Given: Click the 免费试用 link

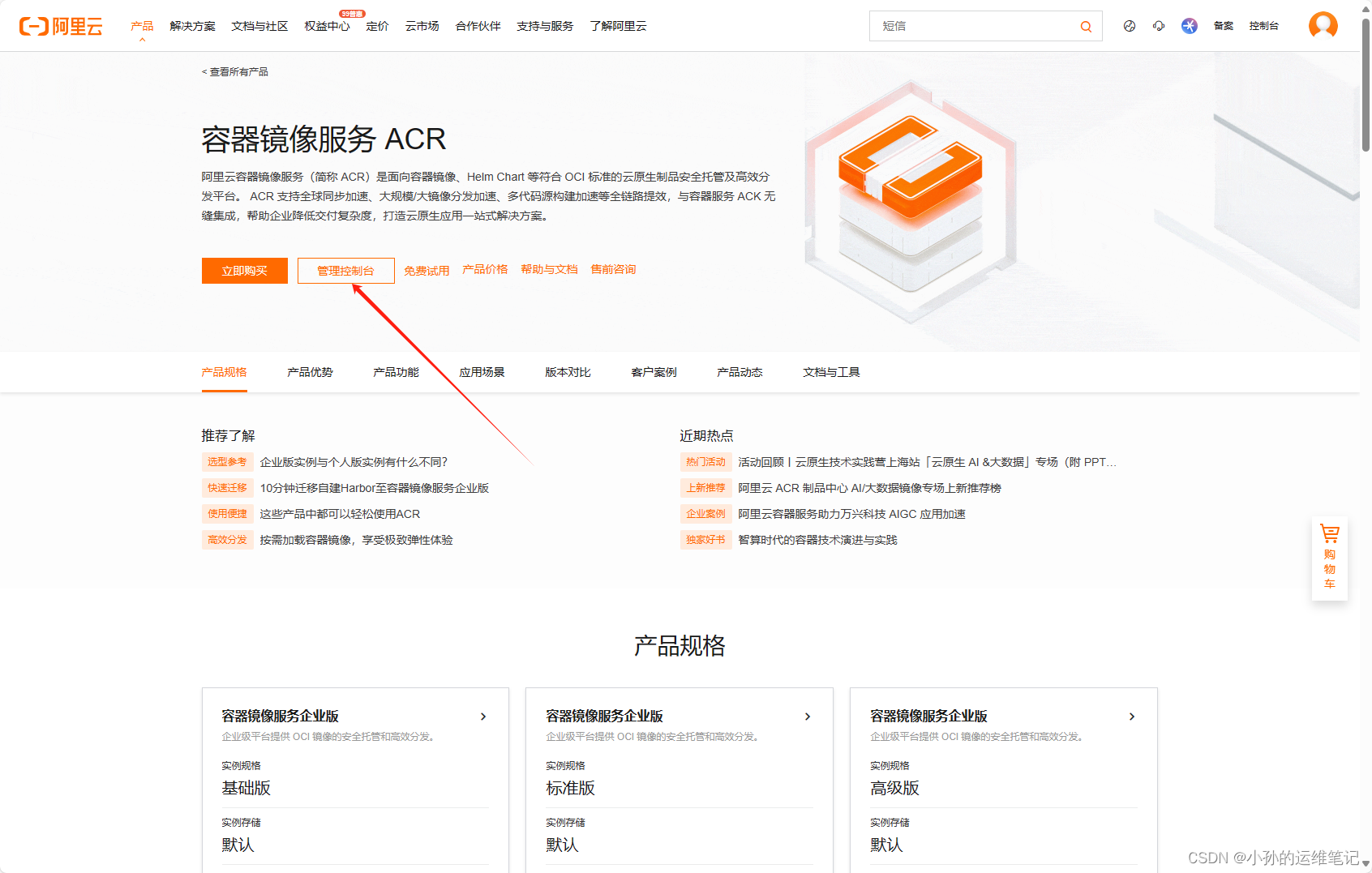Looking at the screenshot, I should (427, 271).
